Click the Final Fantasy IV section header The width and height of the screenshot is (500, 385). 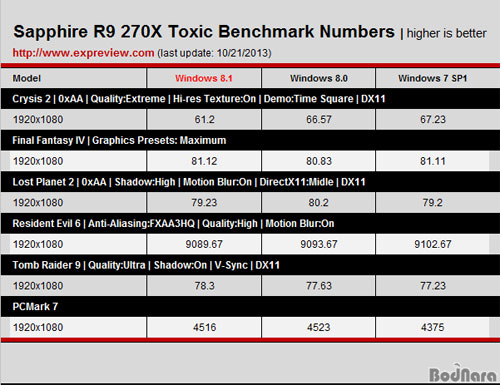[250, 140]
